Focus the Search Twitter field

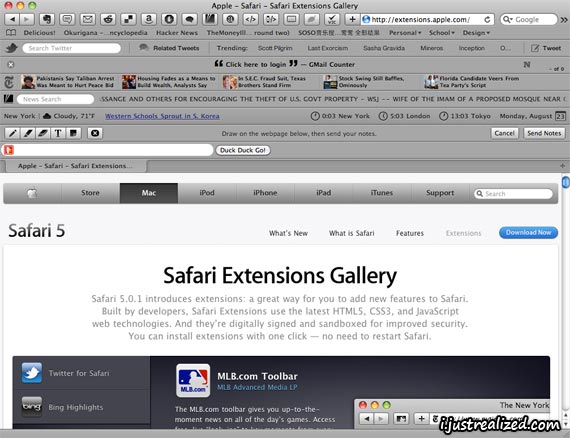pos(72,48)
